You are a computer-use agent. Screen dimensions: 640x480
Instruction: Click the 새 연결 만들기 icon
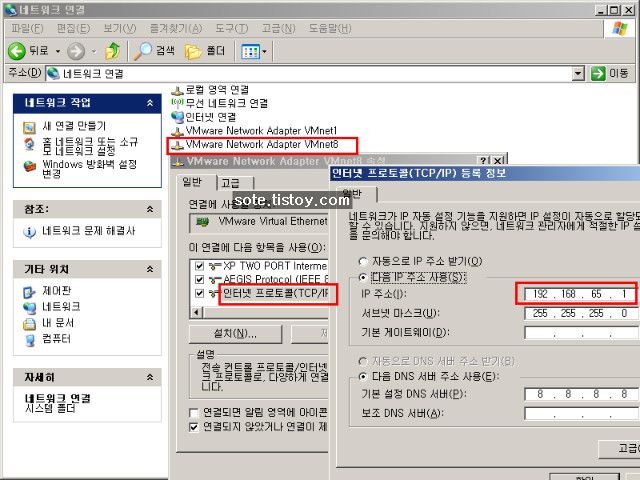click(x=29, y=127)
